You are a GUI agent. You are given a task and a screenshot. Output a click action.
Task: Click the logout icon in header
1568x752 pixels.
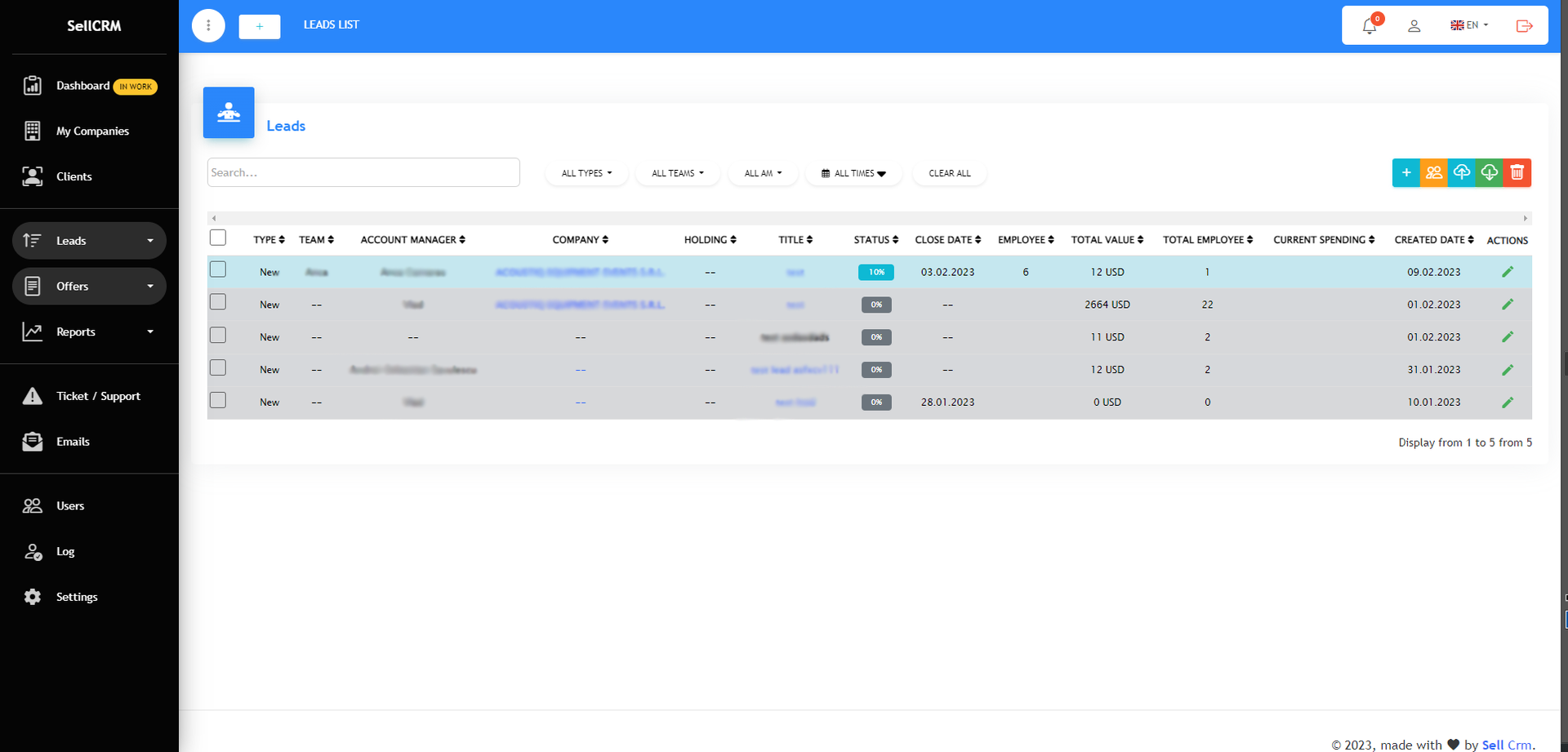(1524, 26)
